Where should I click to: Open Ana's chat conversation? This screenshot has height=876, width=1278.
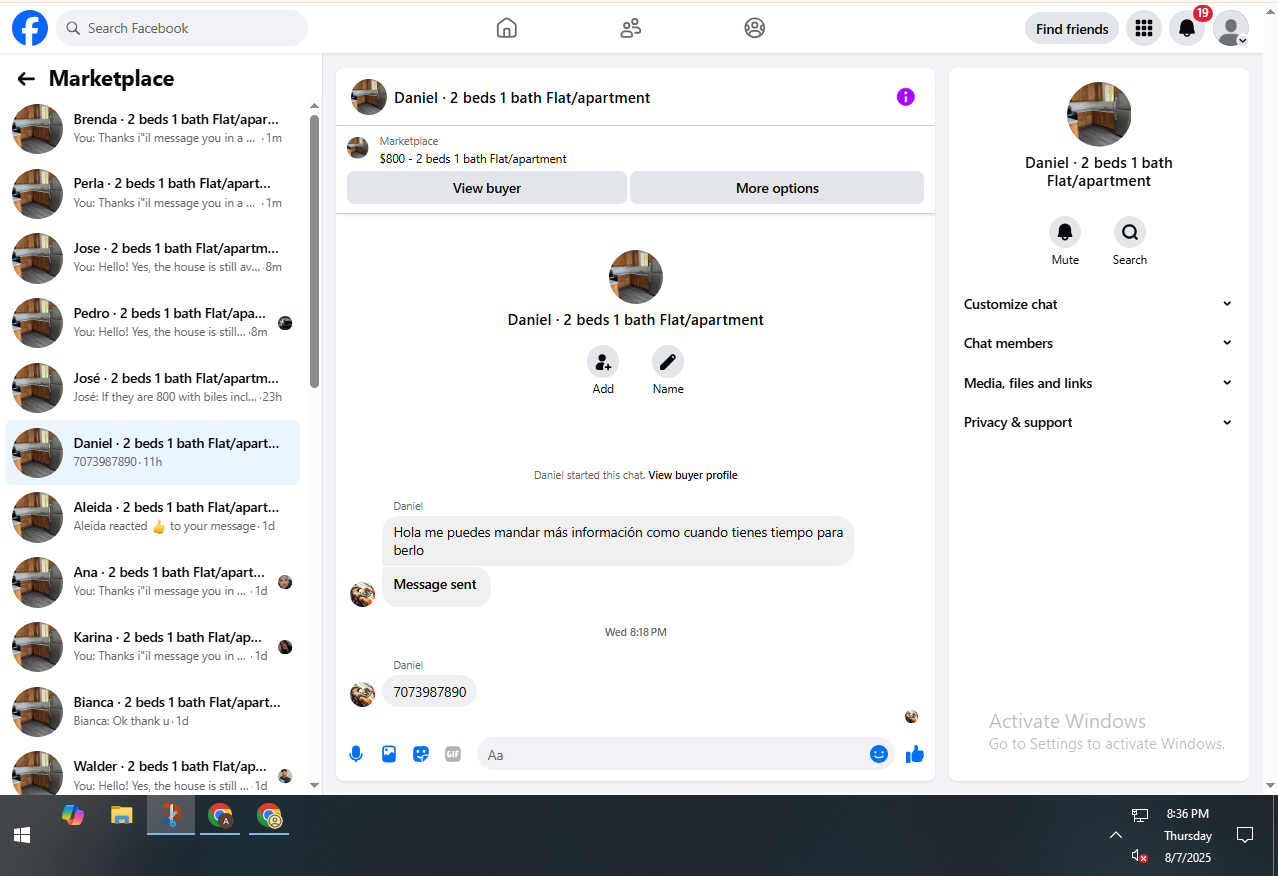point(153,582)
